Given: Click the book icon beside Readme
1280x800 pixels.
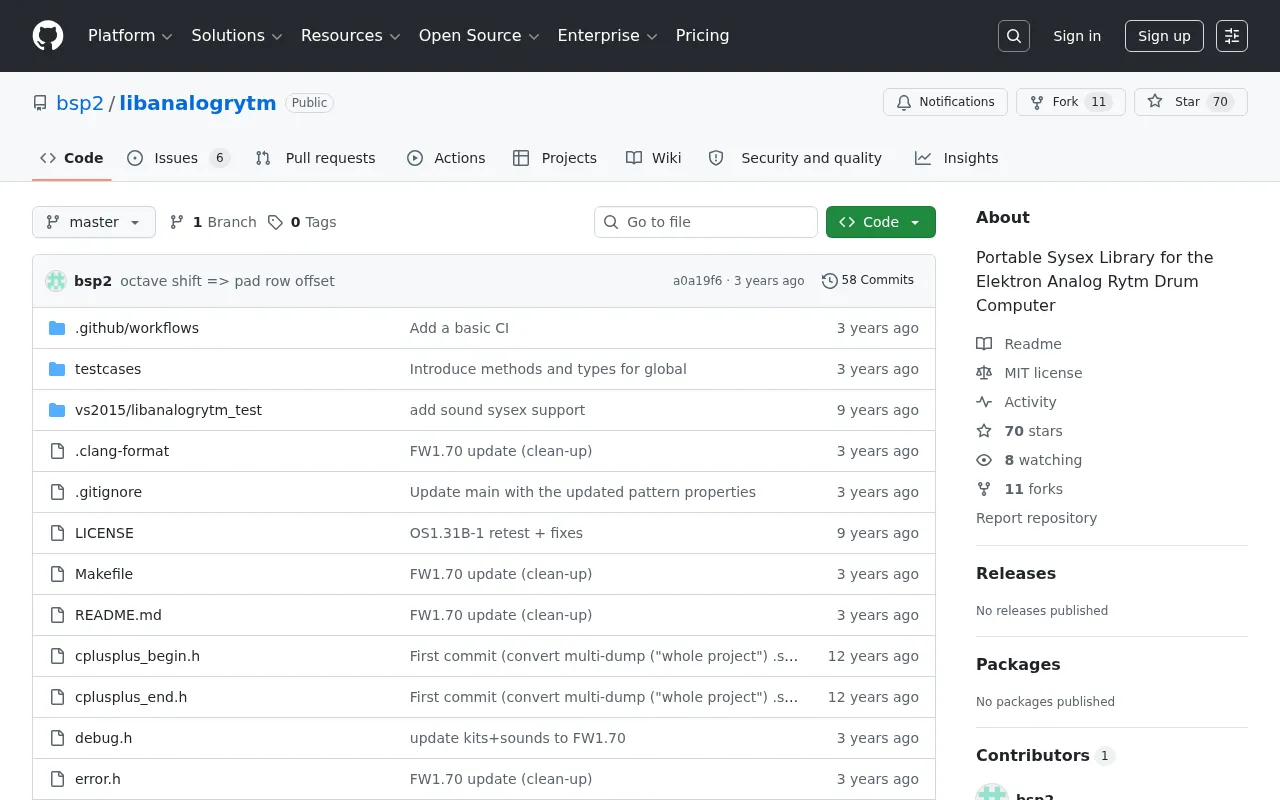Looking at the screenshot, I should (984, 344).
